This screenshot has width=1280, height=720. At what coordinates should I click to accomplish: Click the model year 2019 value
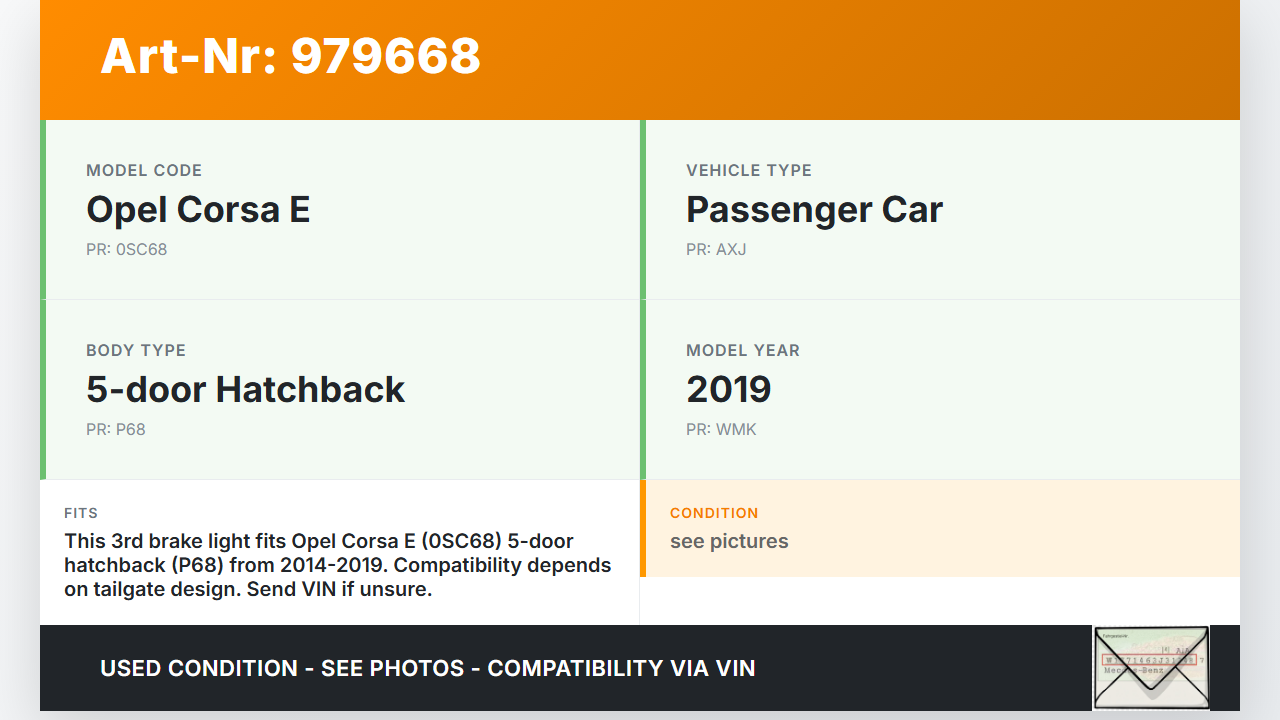[728, 390]
